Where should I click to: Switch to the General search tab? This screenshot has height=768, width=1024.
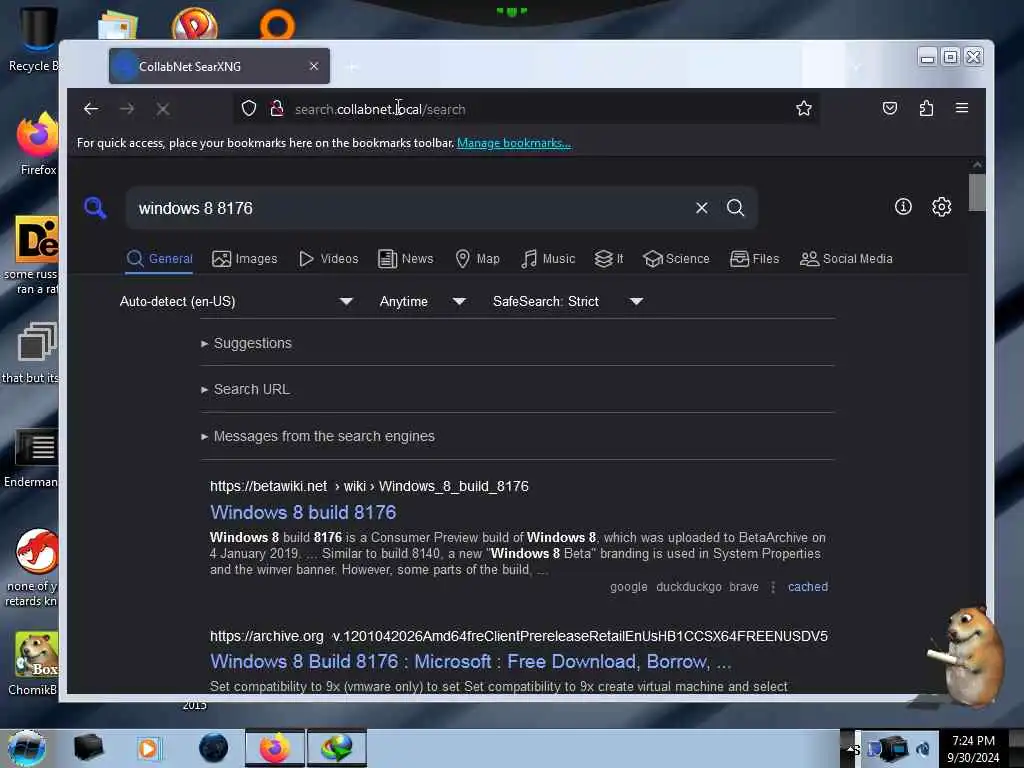tap(159, 259)
